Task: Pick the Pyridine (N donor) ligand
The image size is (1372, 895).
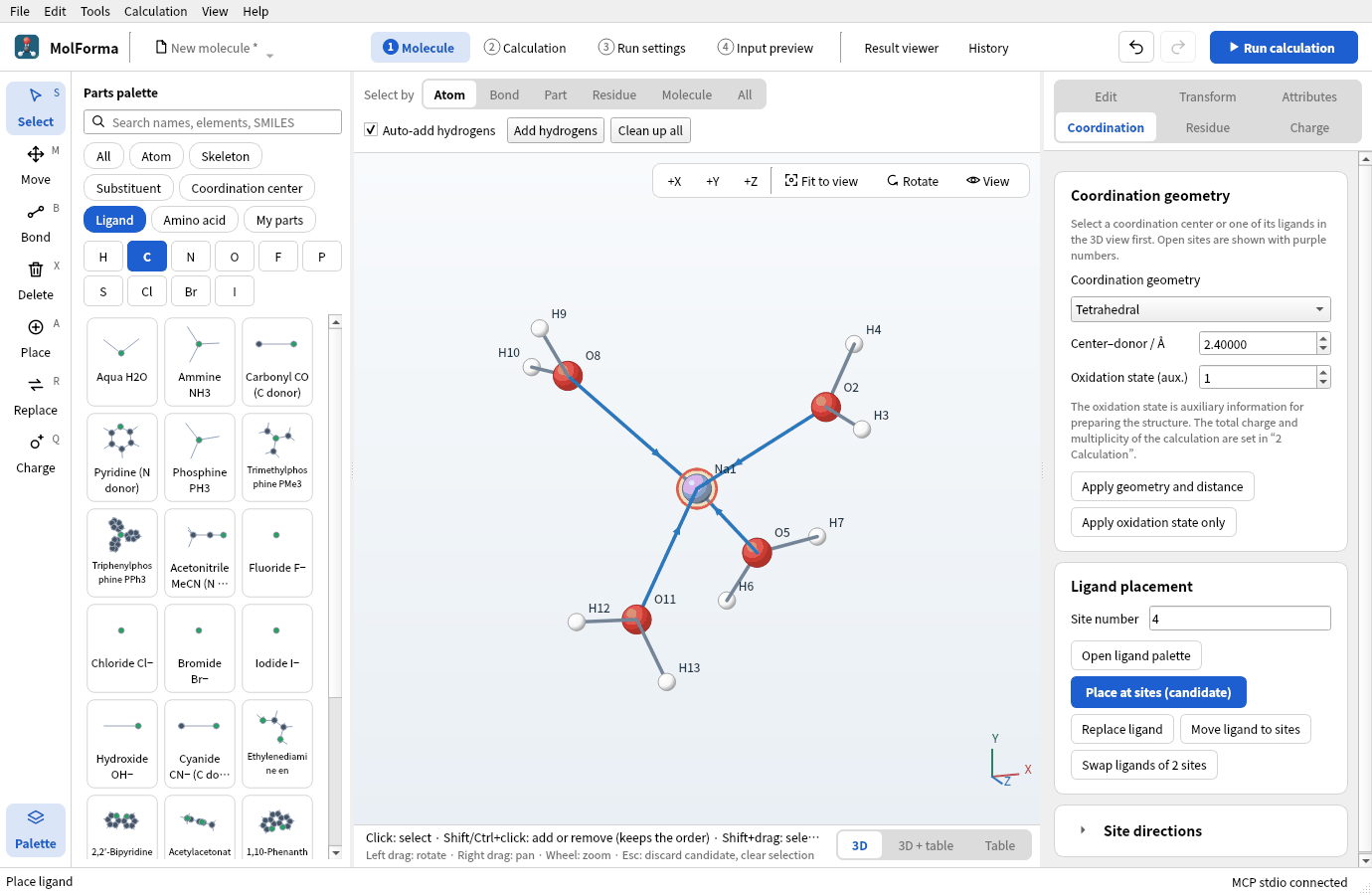Action: coord(122,457)
